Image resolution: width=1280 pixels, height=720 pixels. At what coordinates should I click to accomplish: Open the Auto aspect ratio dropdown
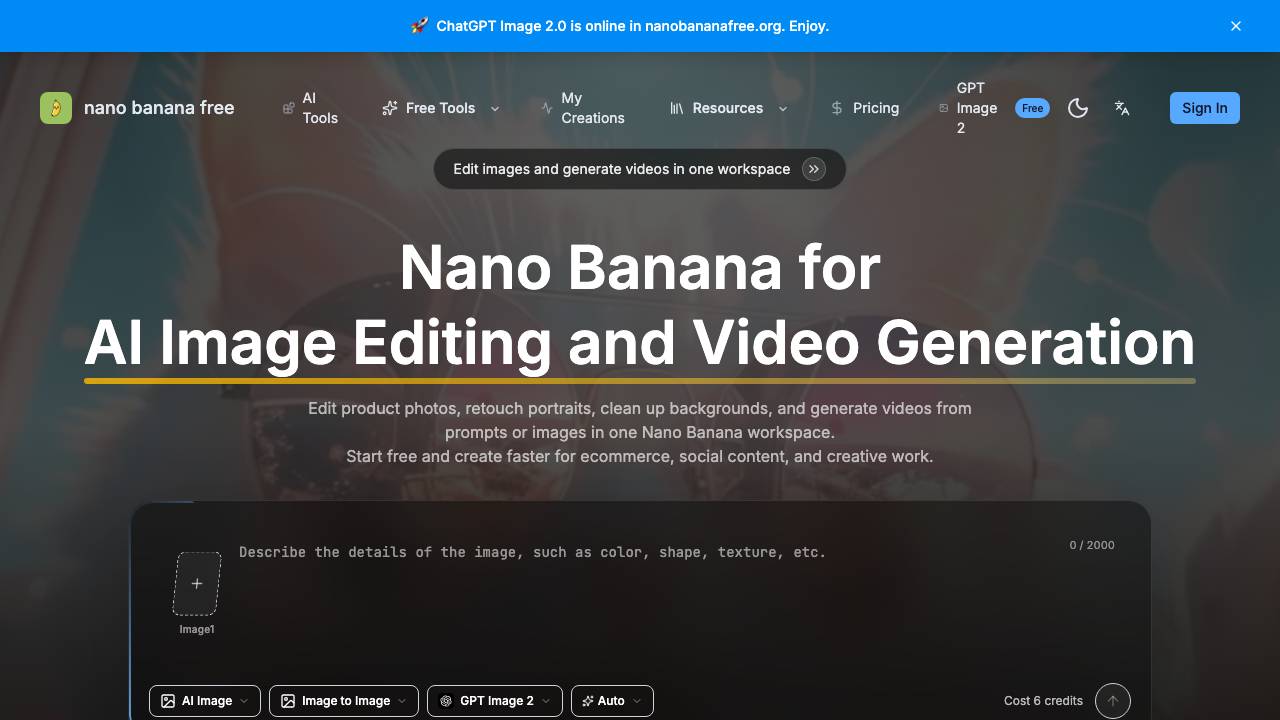point(612,701)
